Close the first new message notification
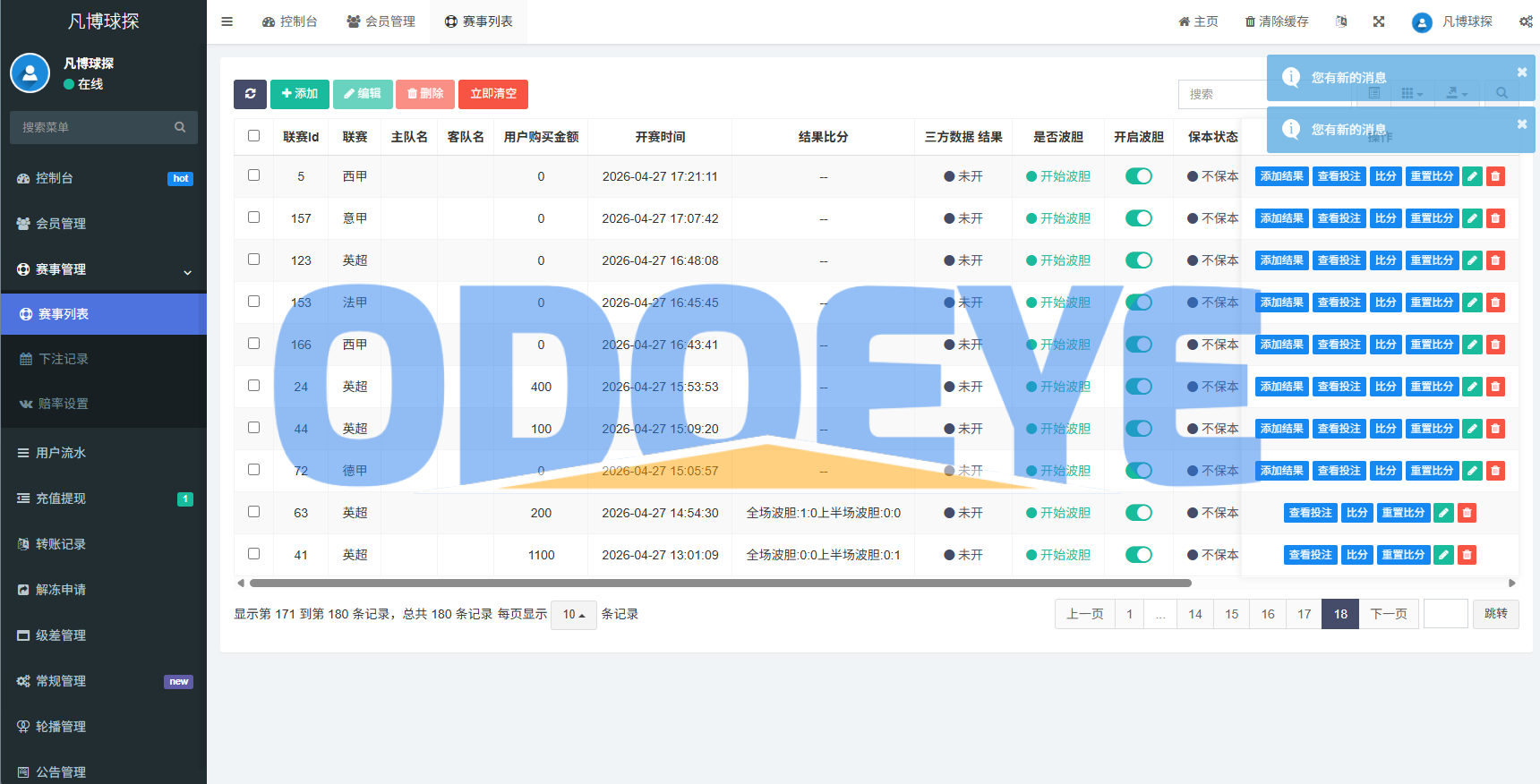 pos(1522,72)
